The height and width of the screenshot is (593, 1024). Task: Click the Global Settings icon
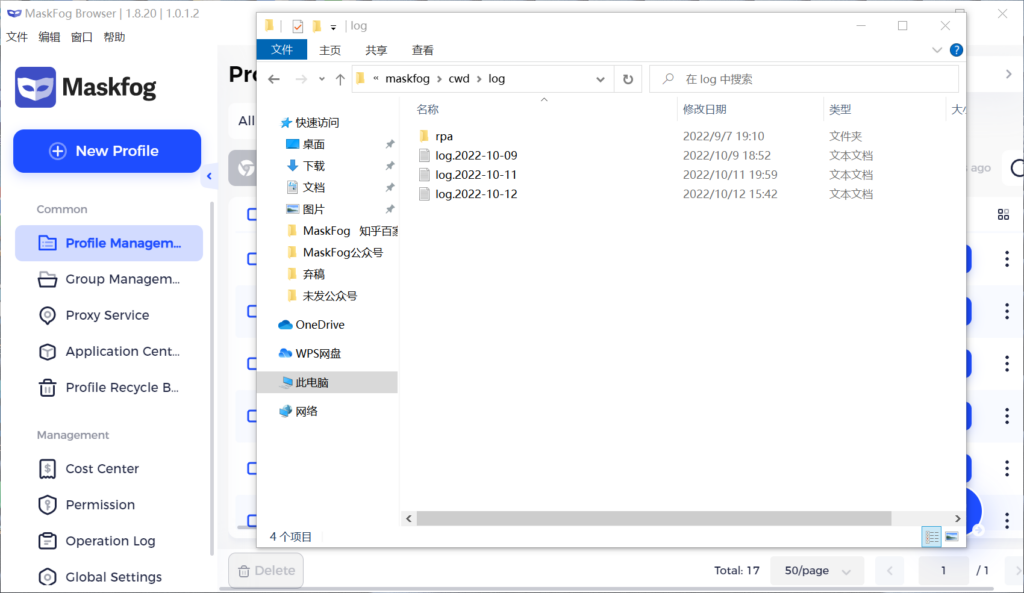pos(47,577)
